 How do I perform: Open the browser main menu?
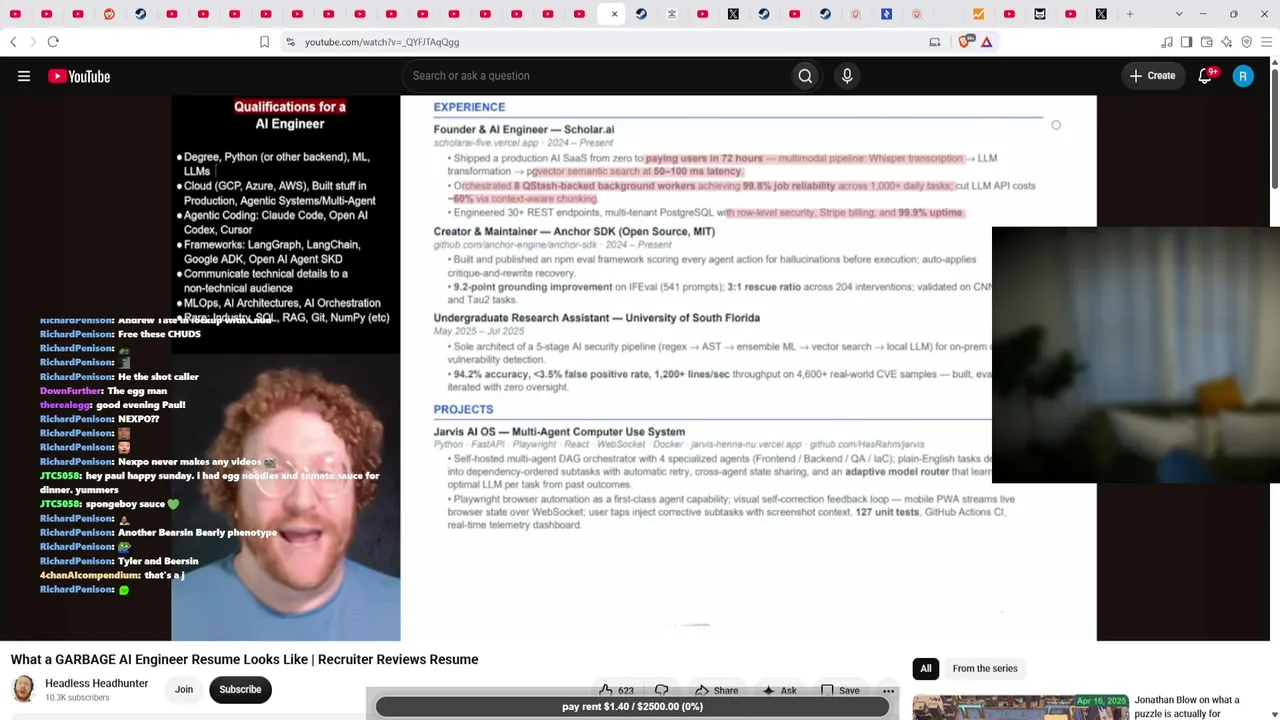1267,42
